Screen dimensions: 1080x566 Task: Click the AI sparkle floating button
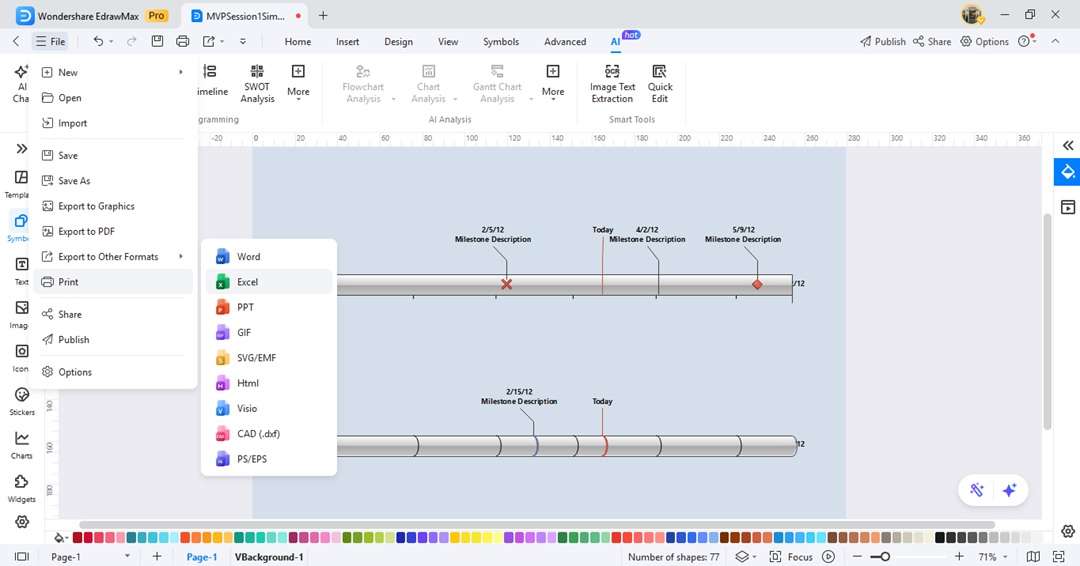(1010, 490)
